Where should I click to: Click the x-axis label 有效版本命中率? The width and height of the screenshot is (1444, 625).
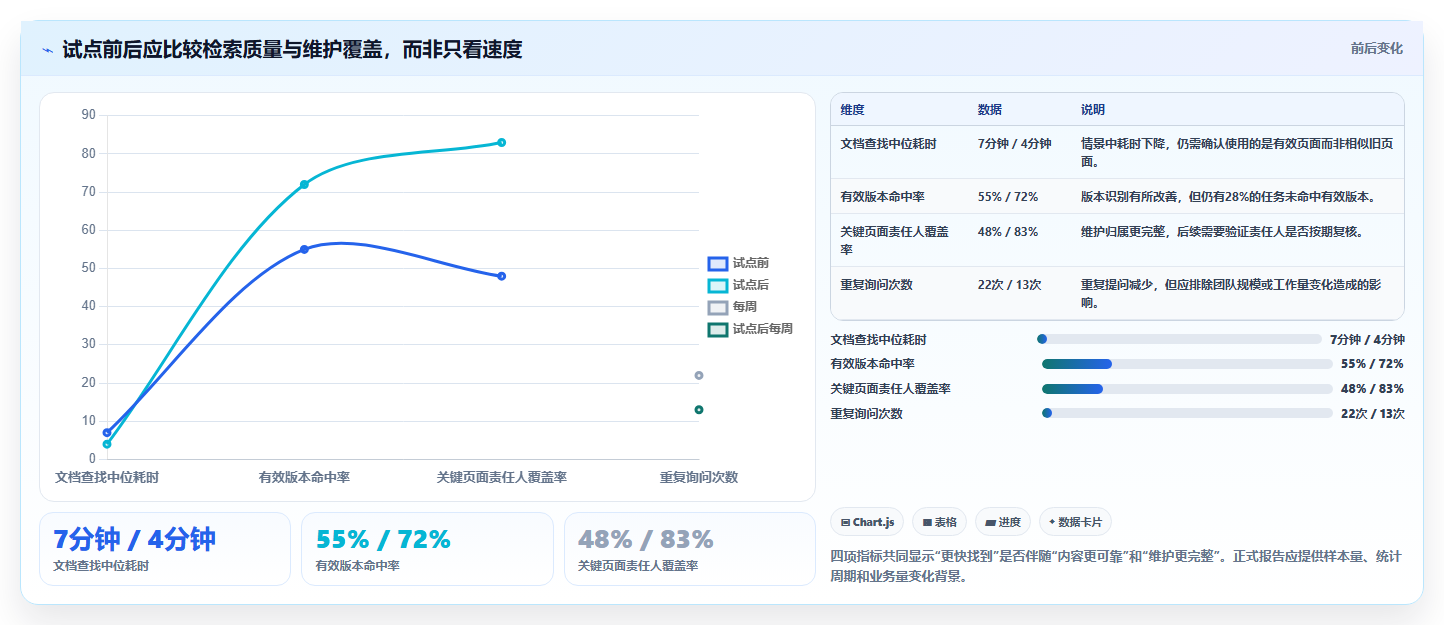point(304,478)
